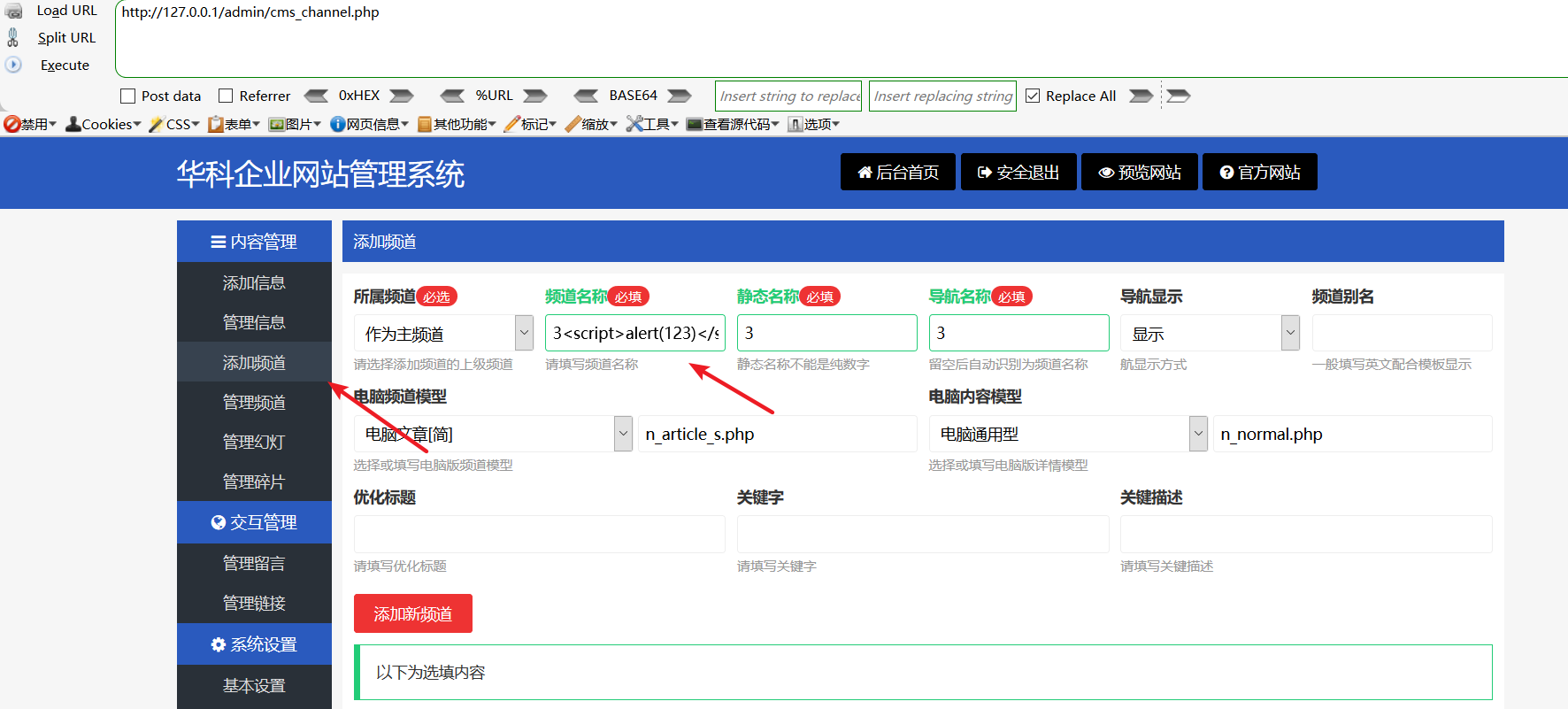Click the filled arrow after Replace All

[x=1141, y=96]
